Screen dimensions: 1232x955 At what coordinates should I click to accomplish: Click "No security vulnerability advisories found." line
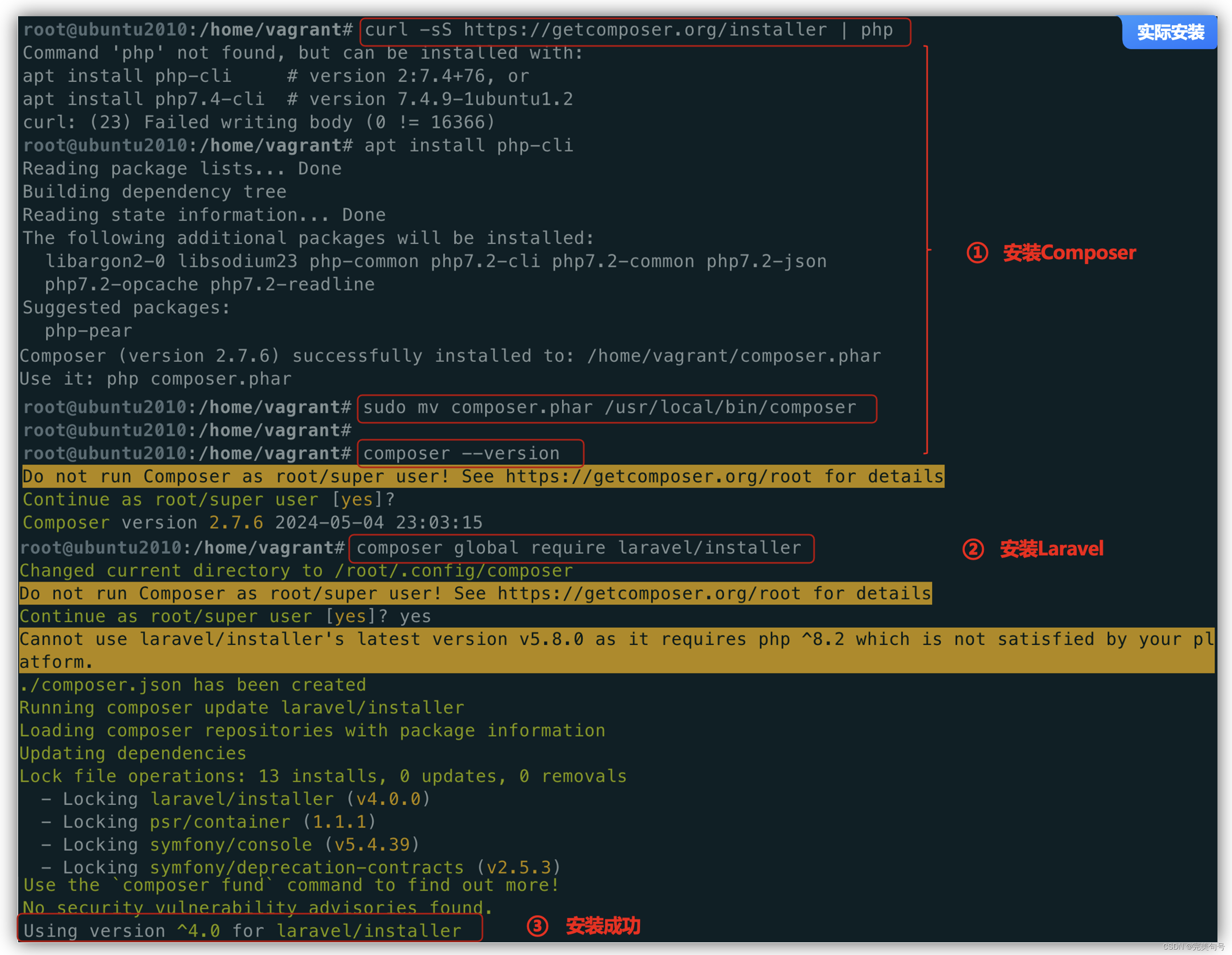point(258,907)
